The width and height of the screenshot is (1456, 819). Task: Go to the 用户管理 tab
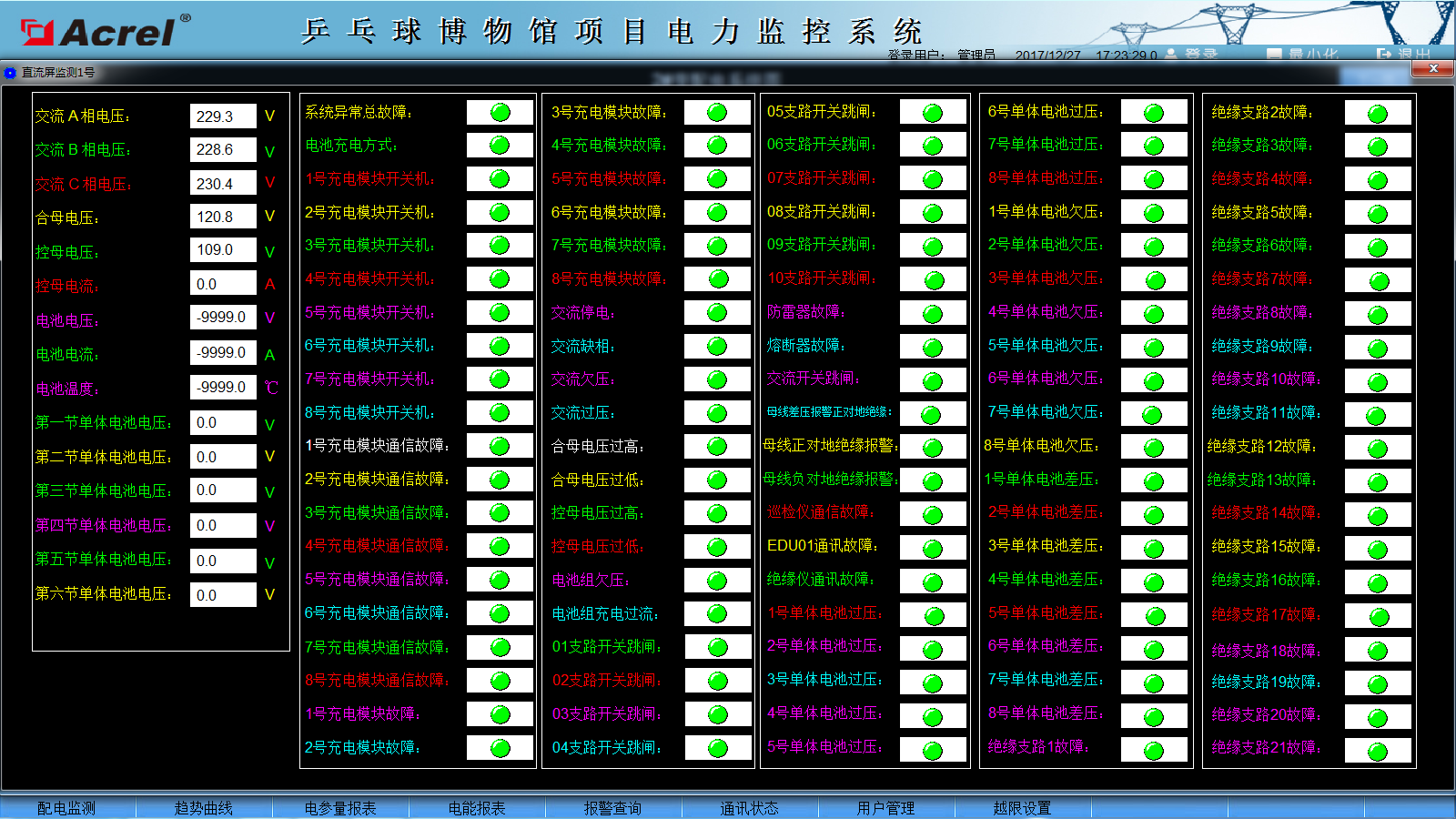point(886,808)
